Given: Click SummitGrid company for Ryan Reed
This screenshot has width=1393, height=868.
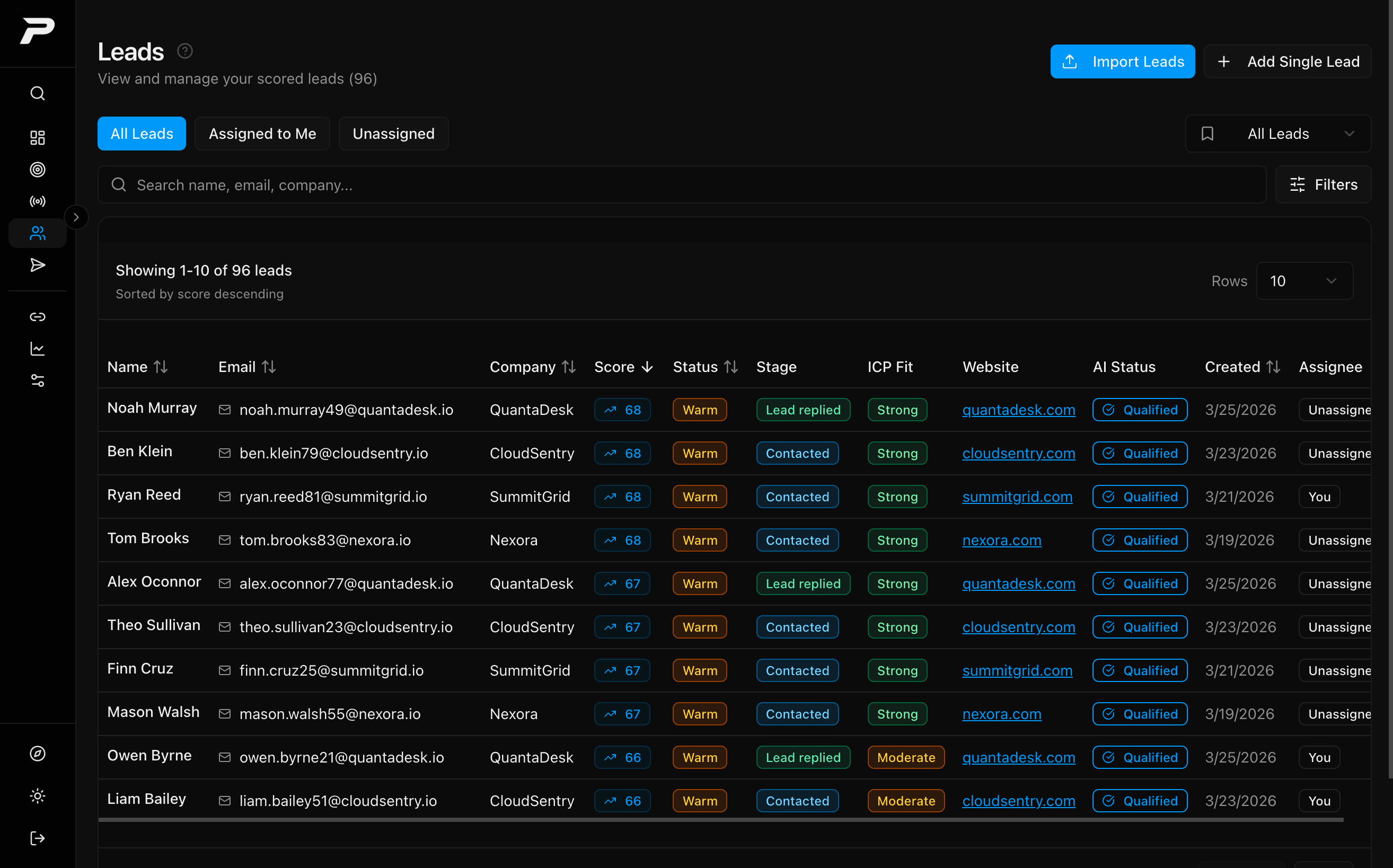Looking at the screenshot, I should click(530, 496).
